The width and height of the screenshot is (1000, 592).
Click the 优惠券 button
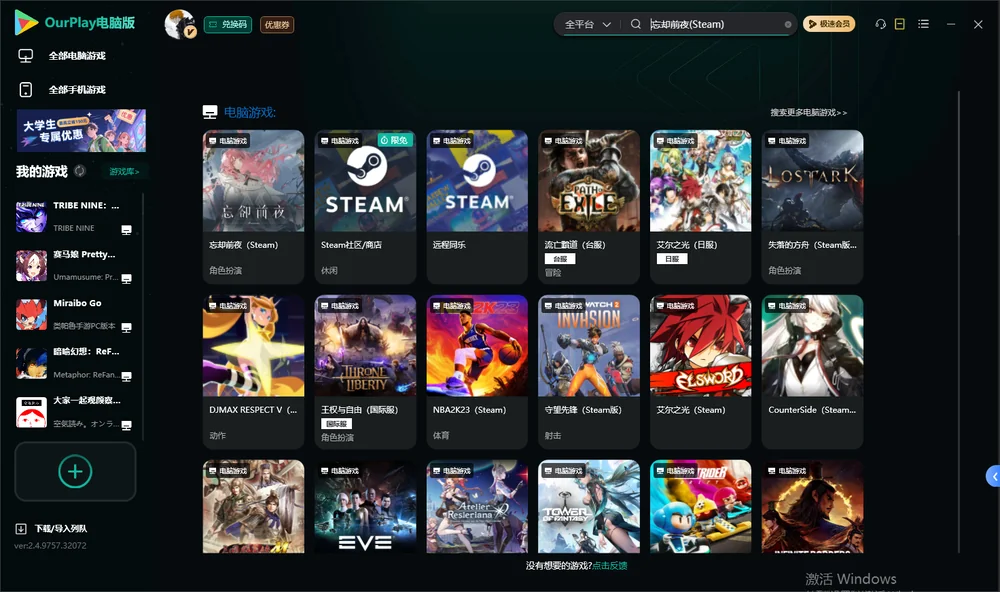[x=277, y=25]
